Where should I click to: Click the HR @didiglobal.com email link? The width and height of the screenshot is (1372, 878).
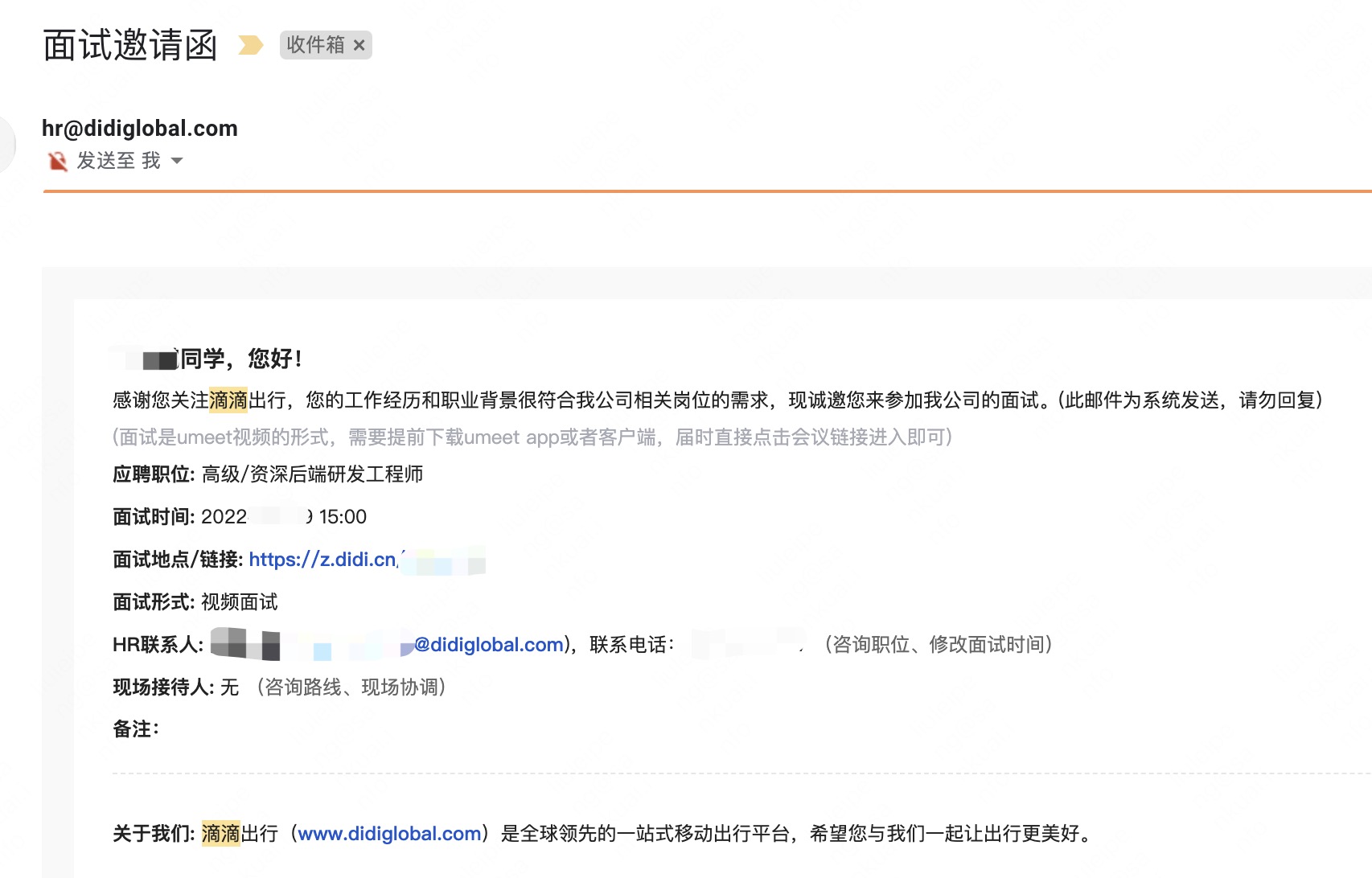pos(488,645)
